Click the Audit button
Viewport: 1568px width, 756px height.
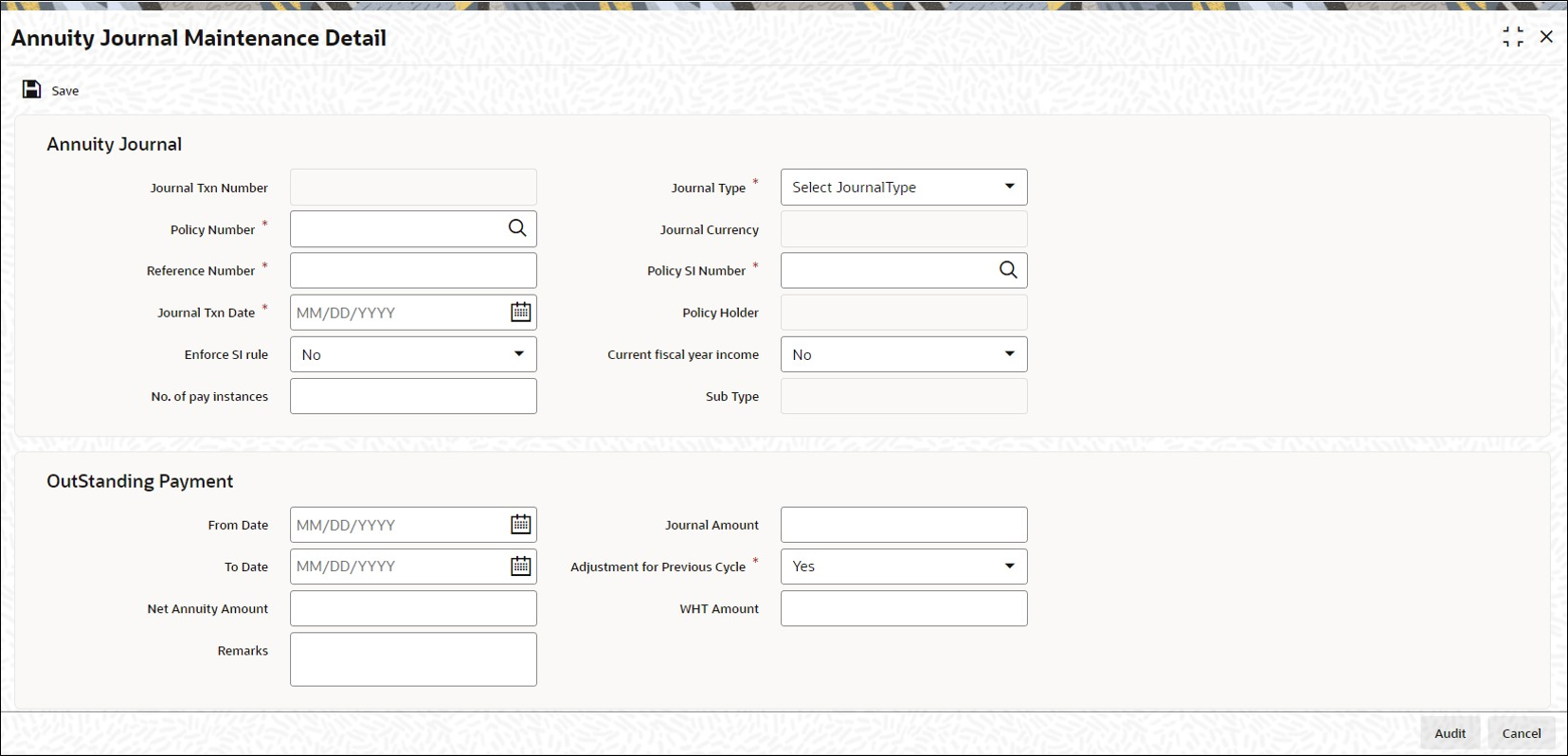[x=1450, y=733]
